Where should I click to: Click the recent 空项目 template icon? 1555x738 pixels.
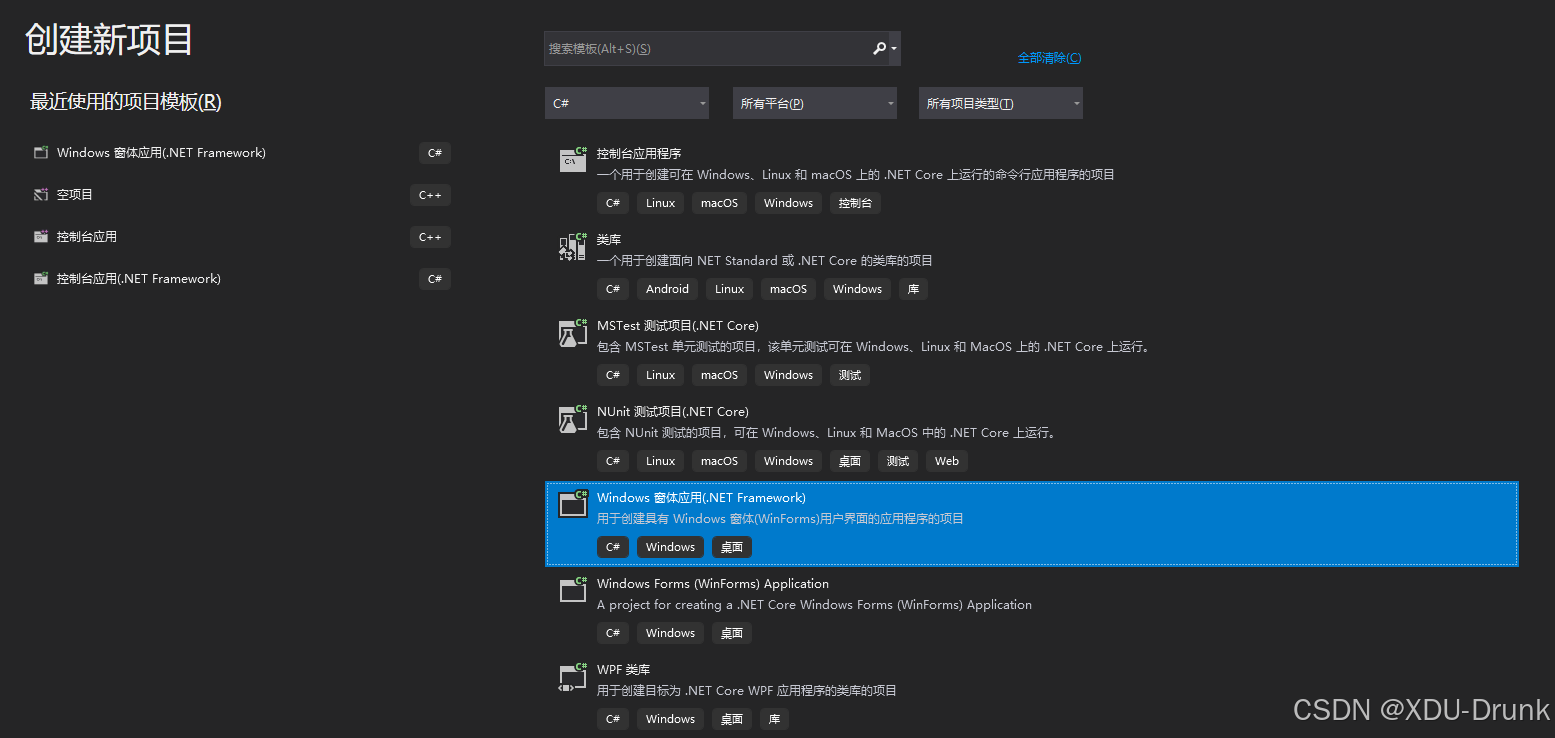point(41,195)
